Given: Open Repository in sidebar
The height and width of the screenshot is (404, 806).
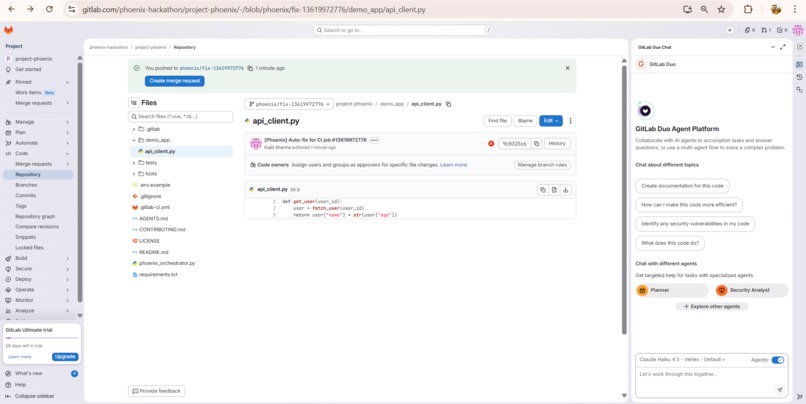Looking at the screenshot, I should pyautogui.click(x=37, y=174).
